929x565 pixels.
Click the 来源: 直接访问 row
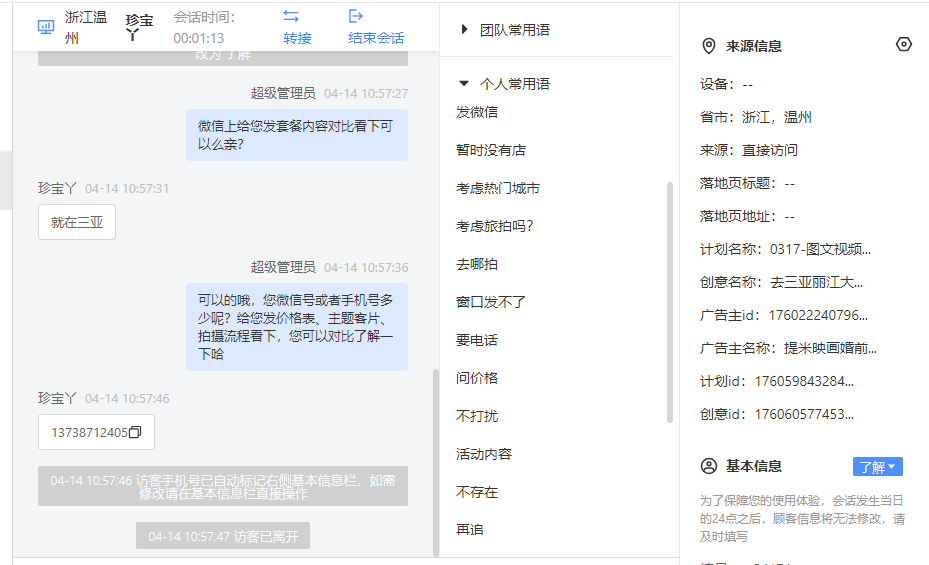(x=749, y=150)
